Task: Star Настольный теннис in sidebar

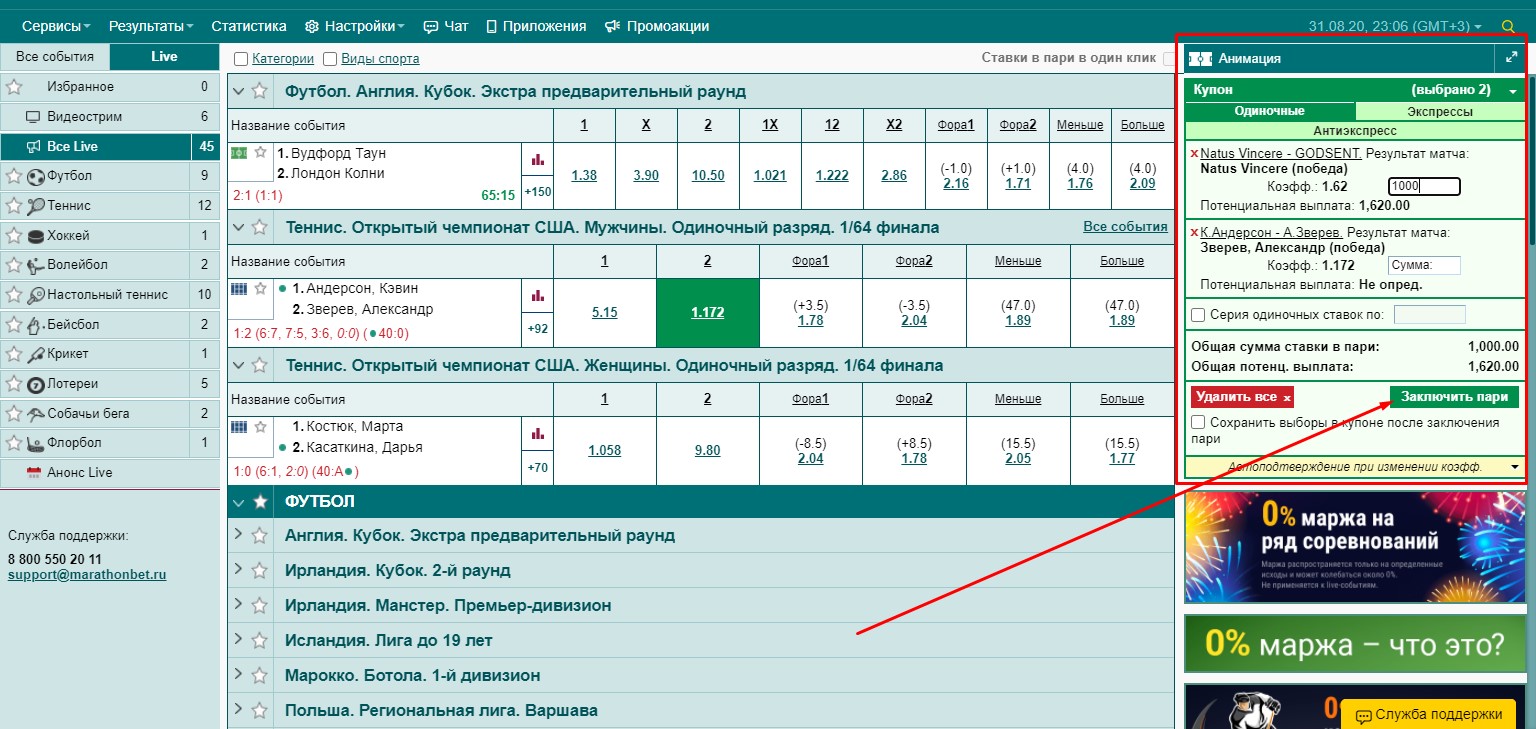Action: 14,295
